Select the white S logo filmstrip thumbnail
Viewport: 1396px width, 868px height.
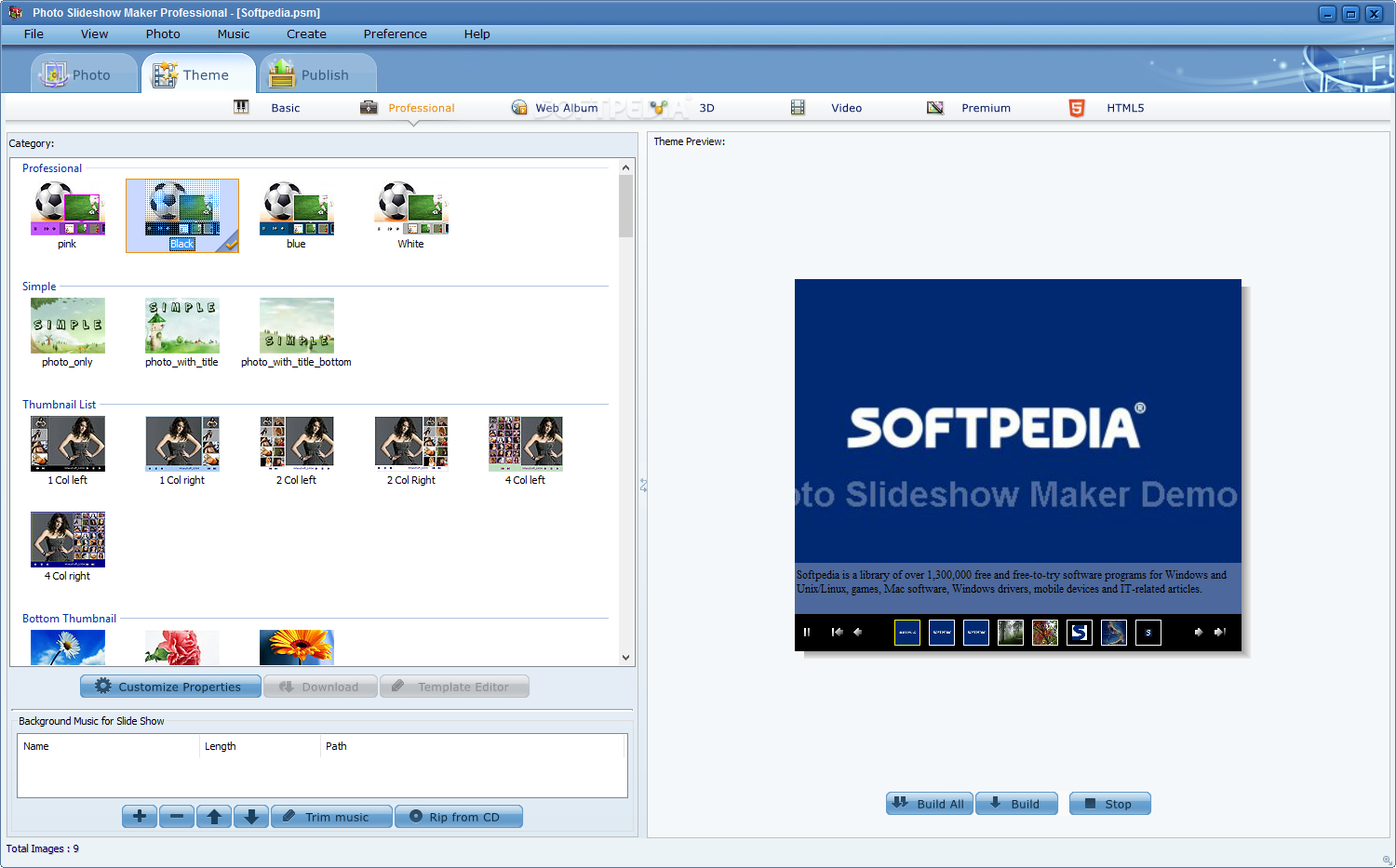1080,633
